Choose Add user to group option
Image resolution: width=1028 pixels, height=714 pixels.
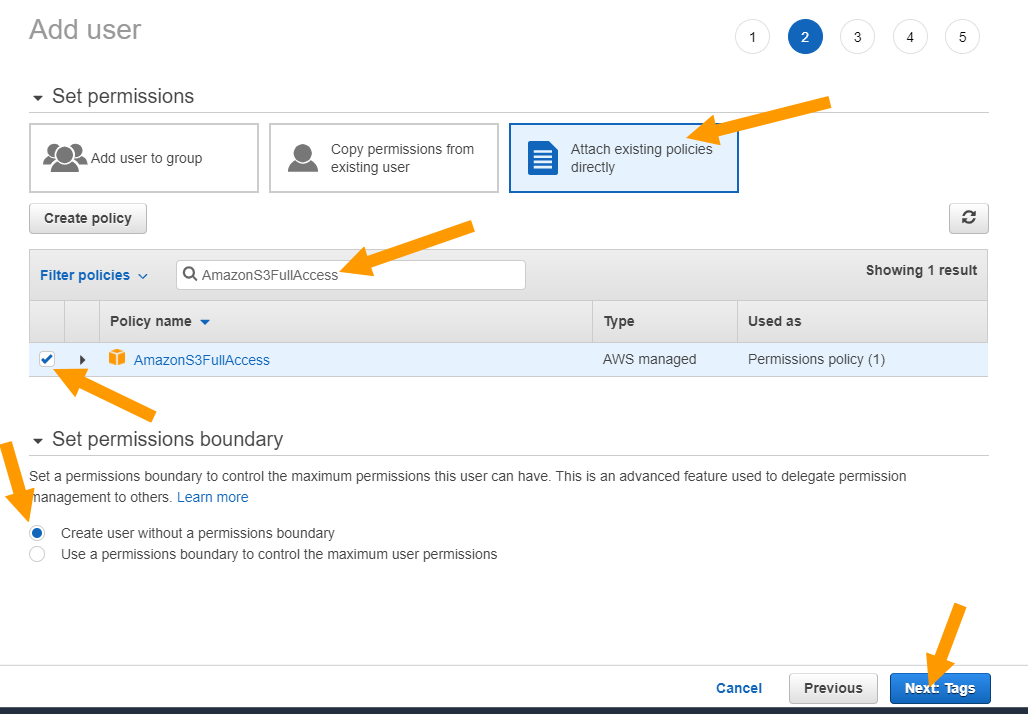pyautogui.click(x=144, y=158)
